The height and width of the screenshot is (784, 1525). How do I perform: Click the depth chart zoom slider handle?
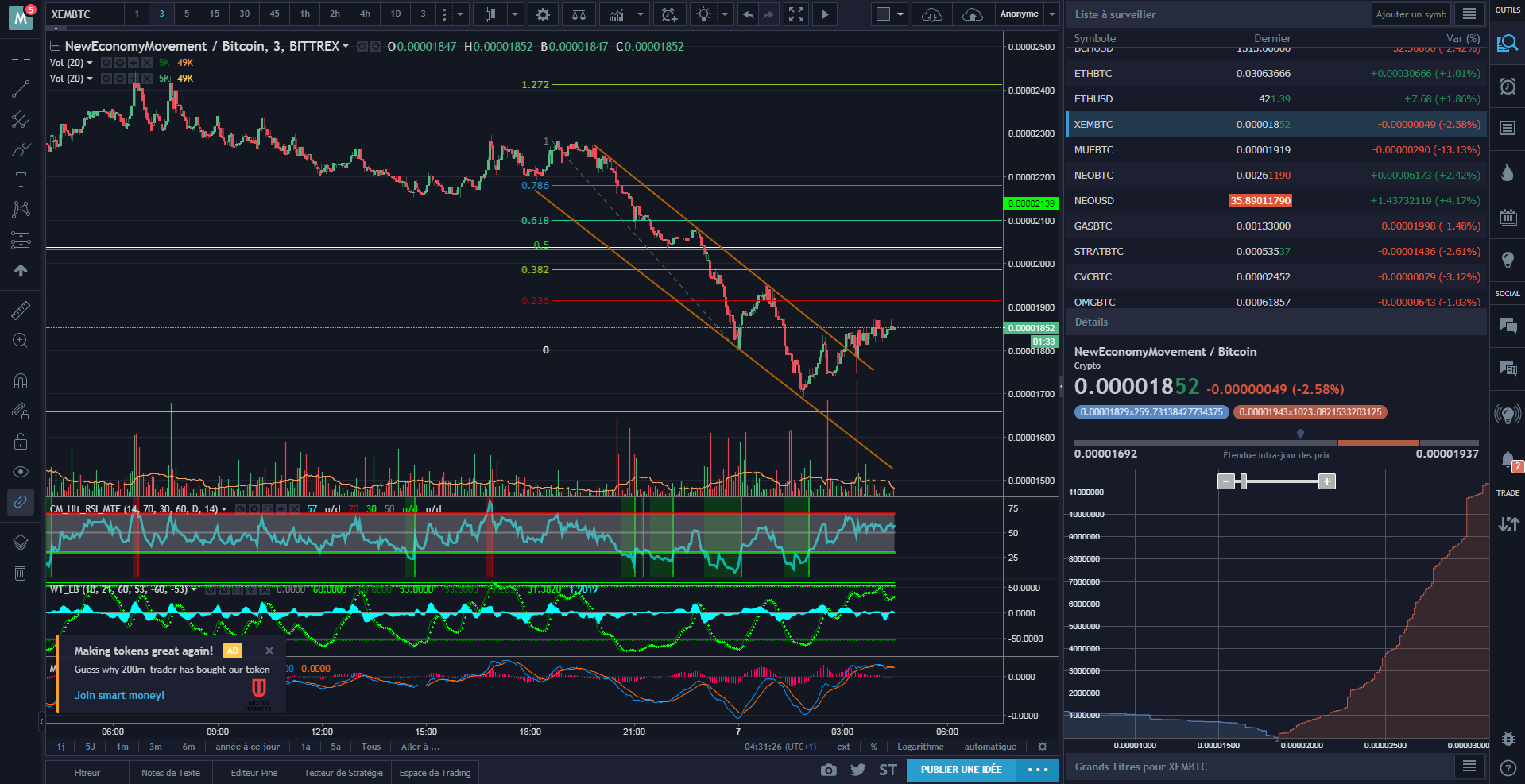1244,481
